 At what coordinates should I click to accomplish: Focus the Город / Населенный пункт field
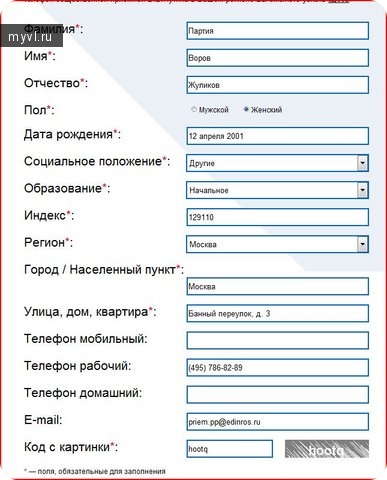click(277, 286)
